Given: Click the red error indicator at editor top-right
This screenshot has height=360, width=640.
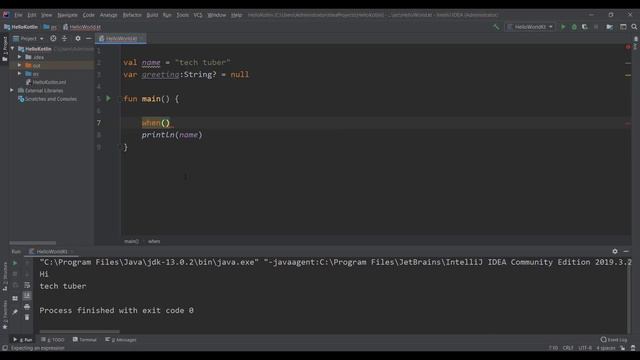Looking at the screenshot, I should click(x=628, y=47).
